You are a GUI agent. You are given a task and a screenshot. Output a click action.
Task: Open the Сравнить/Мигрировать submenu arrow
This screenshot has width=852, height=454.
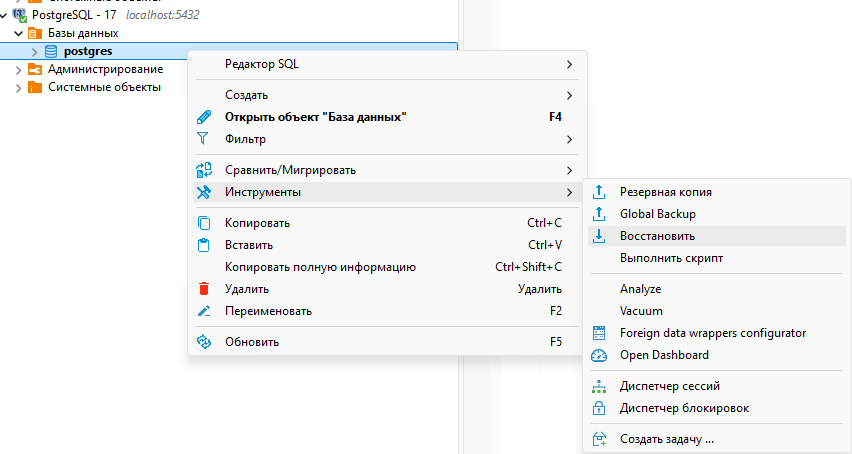(569, 171)
